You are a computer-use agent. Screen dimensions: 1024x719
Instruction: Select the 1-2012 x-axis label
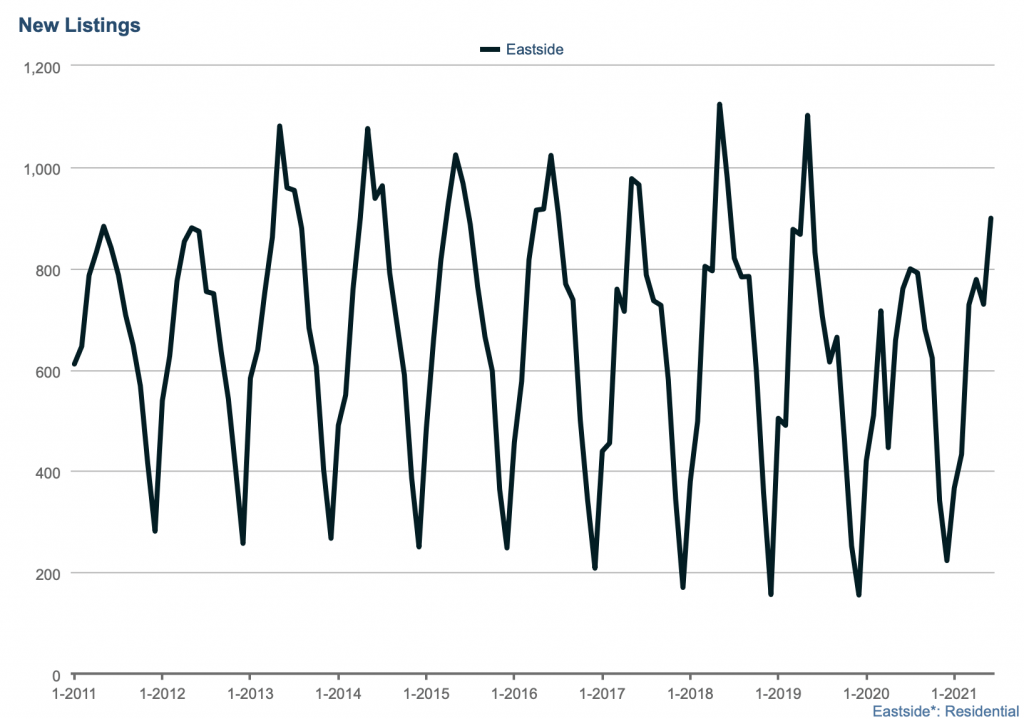(162, 693)
